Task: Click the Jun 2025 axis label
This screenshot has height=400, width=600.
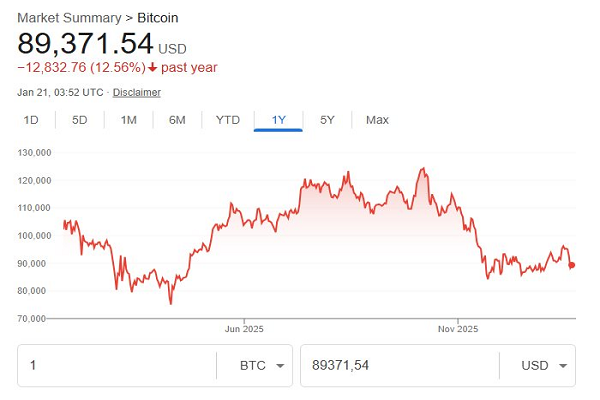Action: coord(245,328)
